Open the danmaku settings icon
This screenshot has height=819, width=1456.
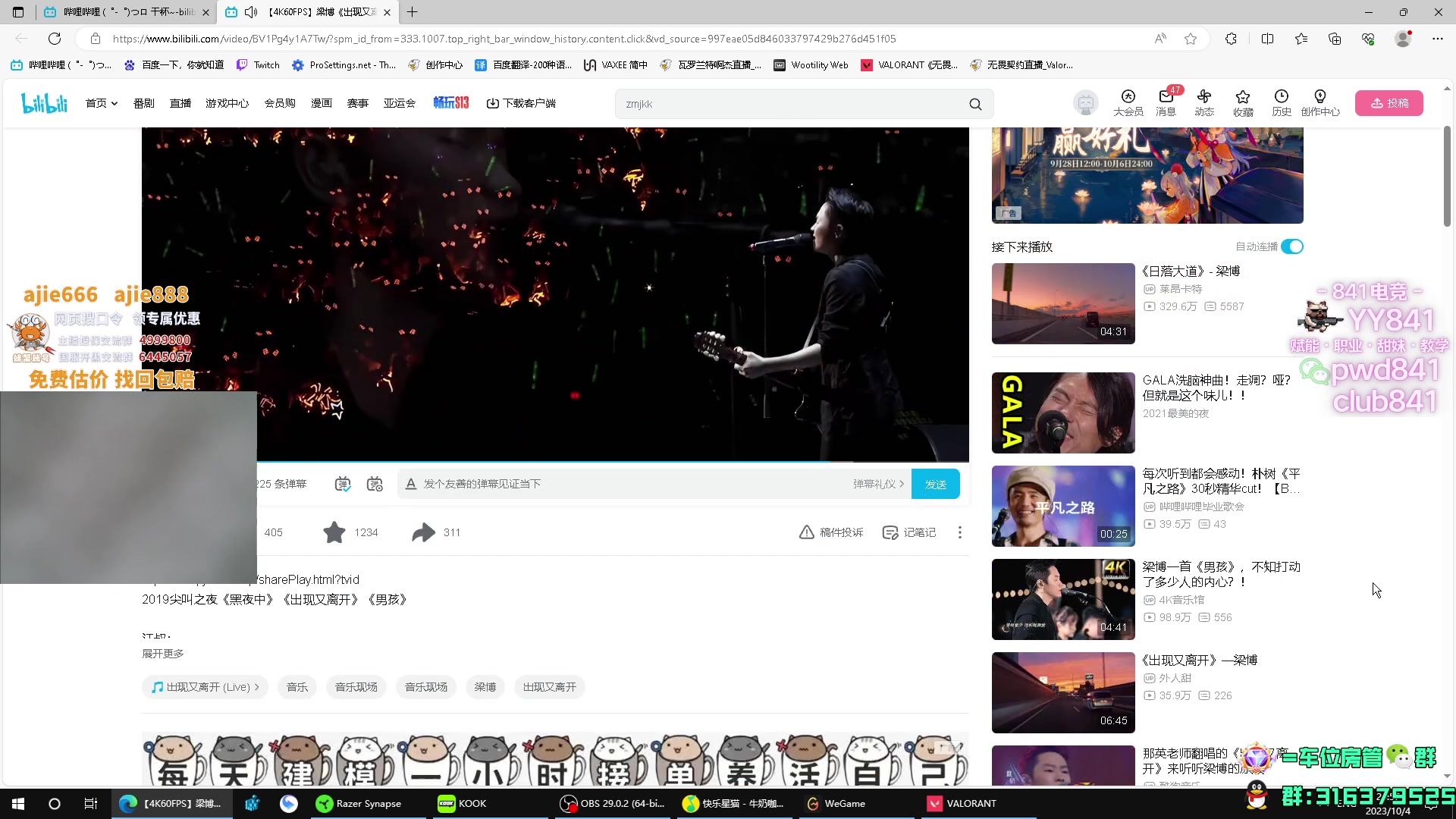[375, 484]
